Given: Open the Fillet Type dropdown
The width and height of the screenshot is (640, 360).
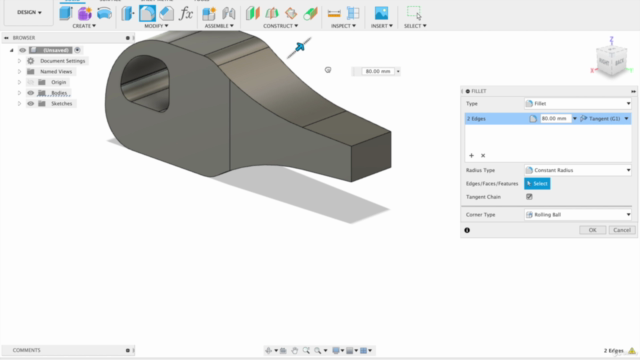Looking at the screenshot, I should (578, 104).
